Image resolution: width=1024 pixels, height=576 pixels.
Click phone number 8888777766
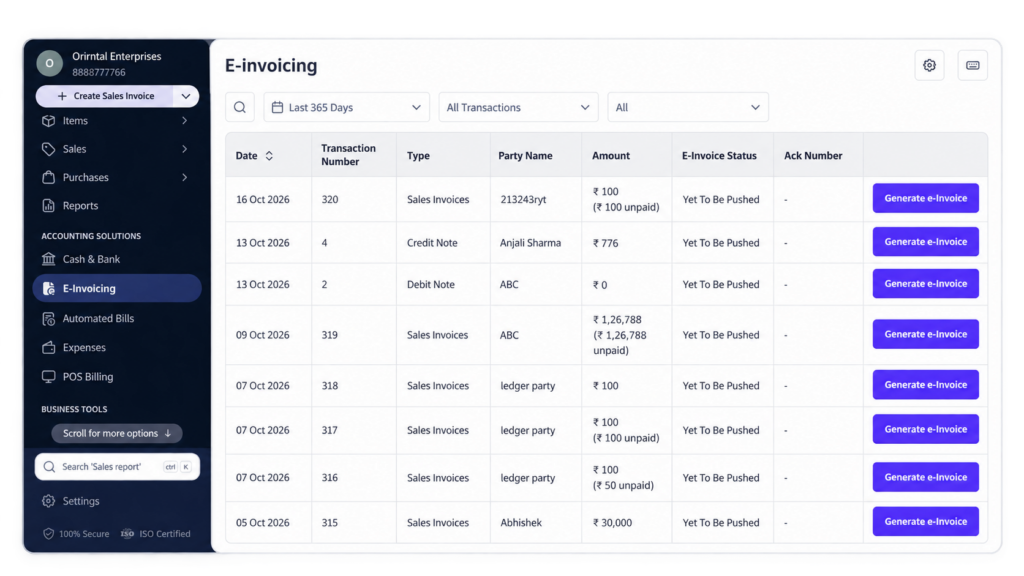(x=99, y=72)
